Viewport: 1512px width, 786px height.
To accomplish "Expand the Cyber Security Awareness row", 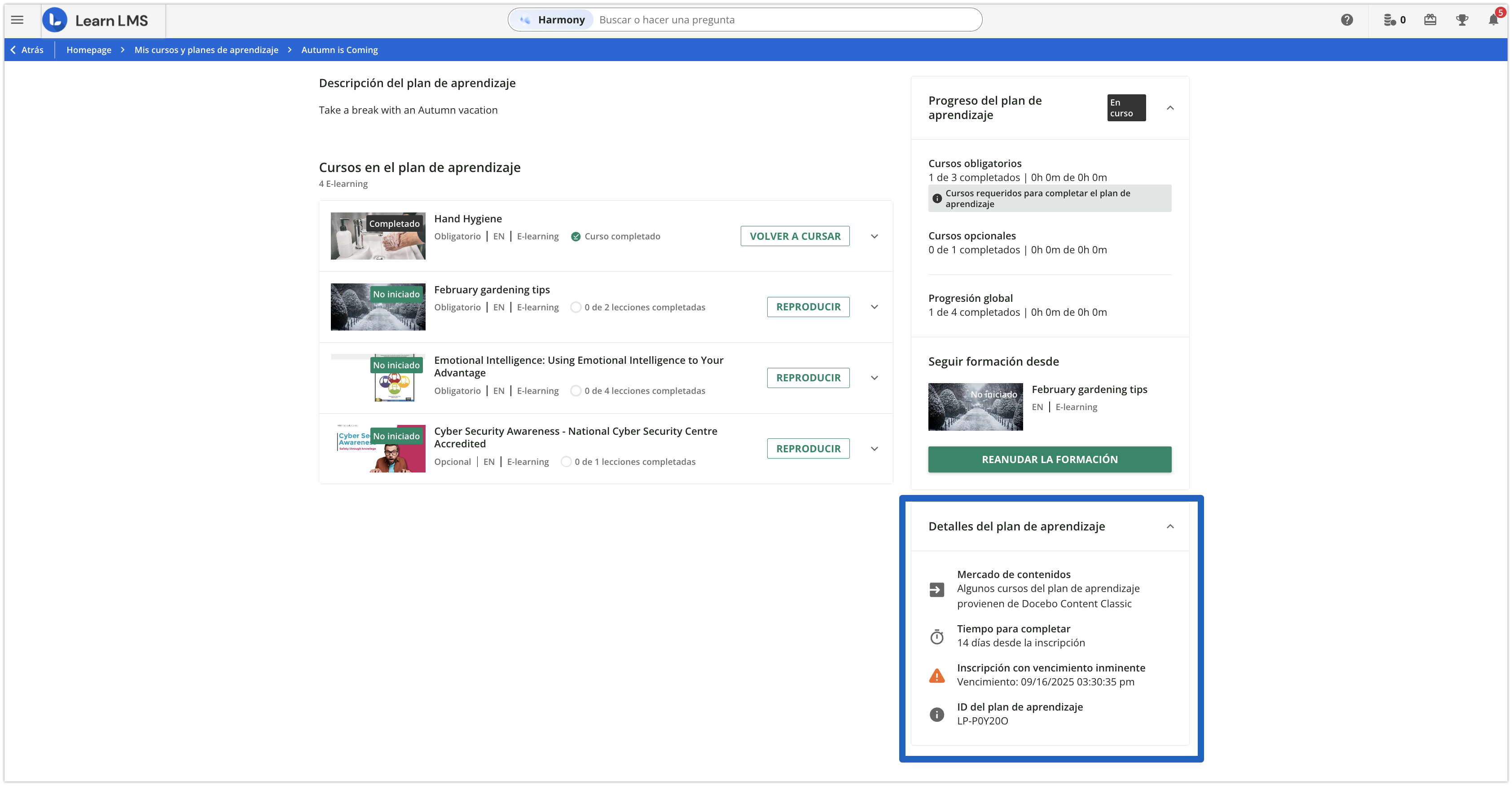I will [x=875, y=449].
